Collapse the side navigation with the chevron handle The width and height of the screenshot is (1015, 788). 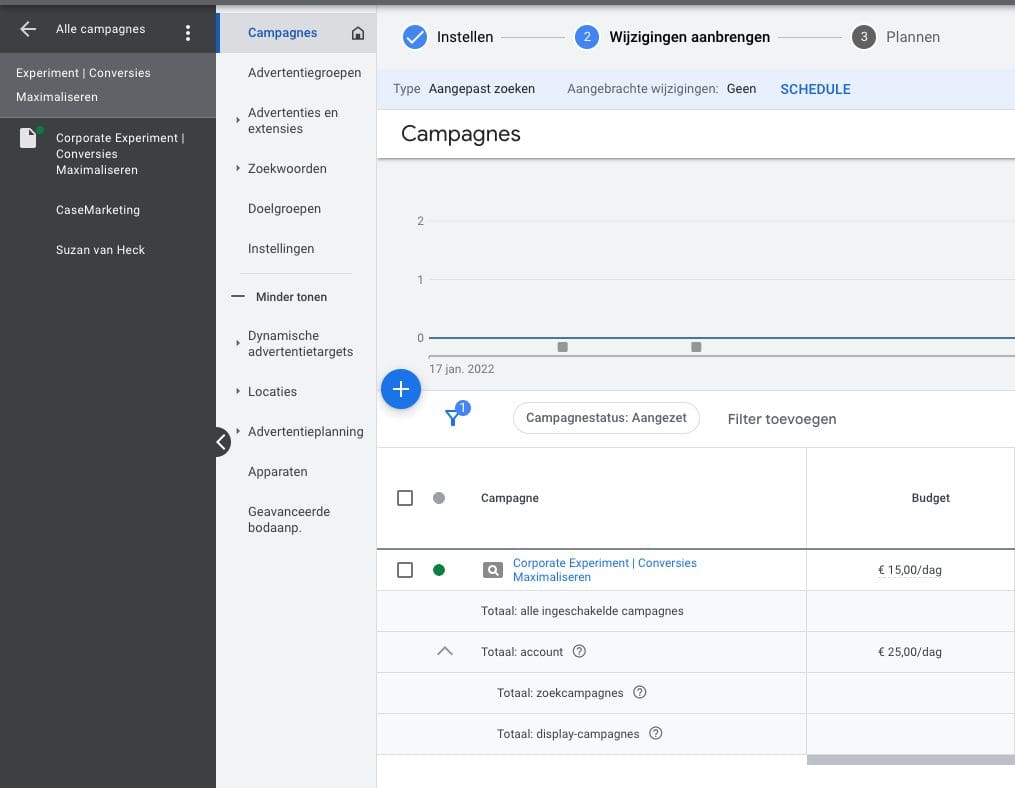222,442
